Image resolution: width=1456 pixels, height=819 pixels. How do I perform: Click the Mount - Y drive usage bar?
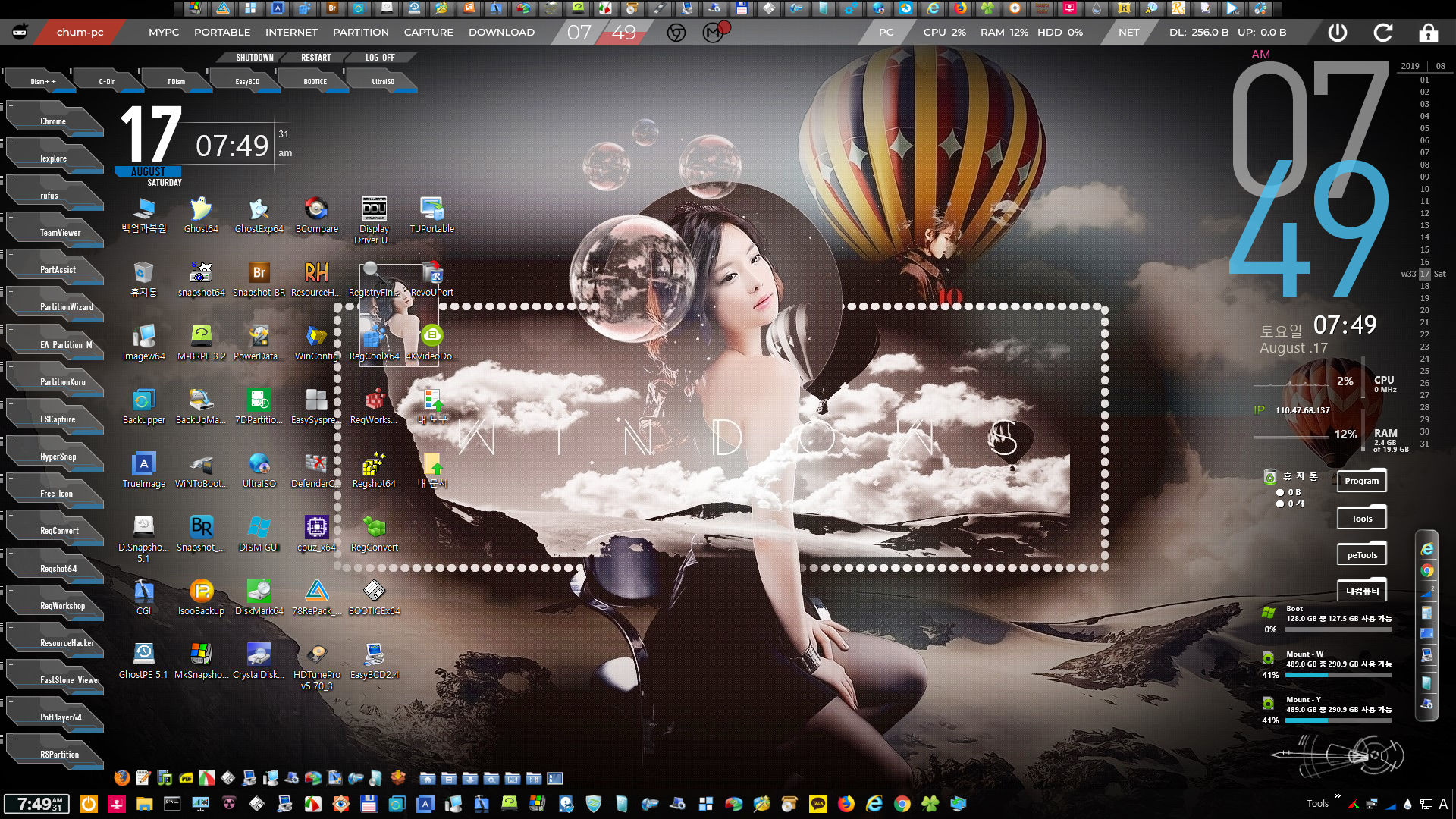point(1338,720)
